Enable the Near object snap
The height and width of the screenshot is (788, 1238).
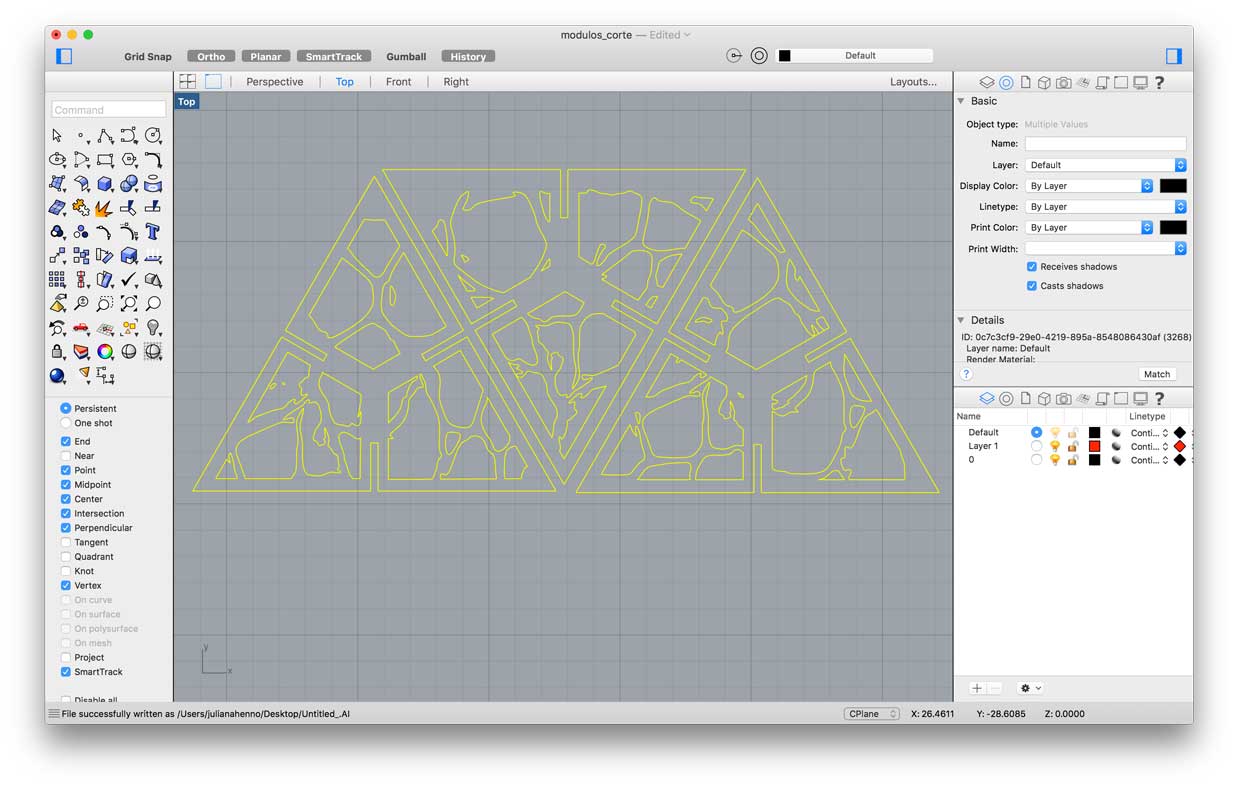tap(66, 456)
